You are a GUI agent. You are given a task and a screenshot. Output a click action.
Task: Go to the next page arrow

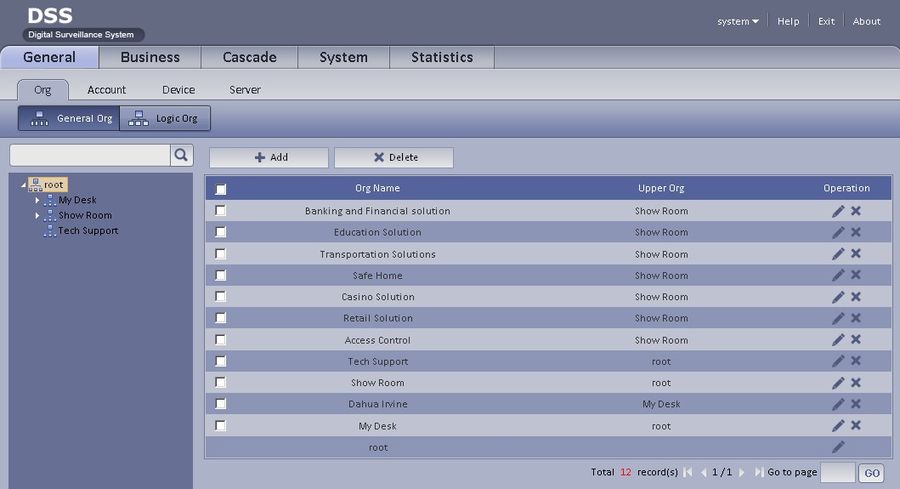(742, 472)
